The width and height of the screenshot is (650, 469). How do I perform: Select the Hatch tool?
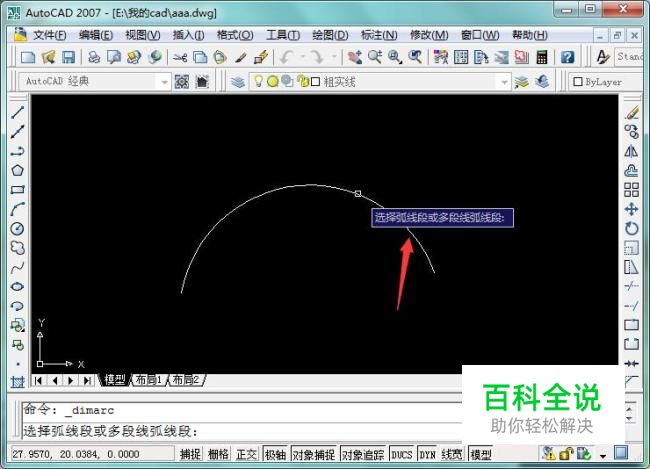click(17, 382)
